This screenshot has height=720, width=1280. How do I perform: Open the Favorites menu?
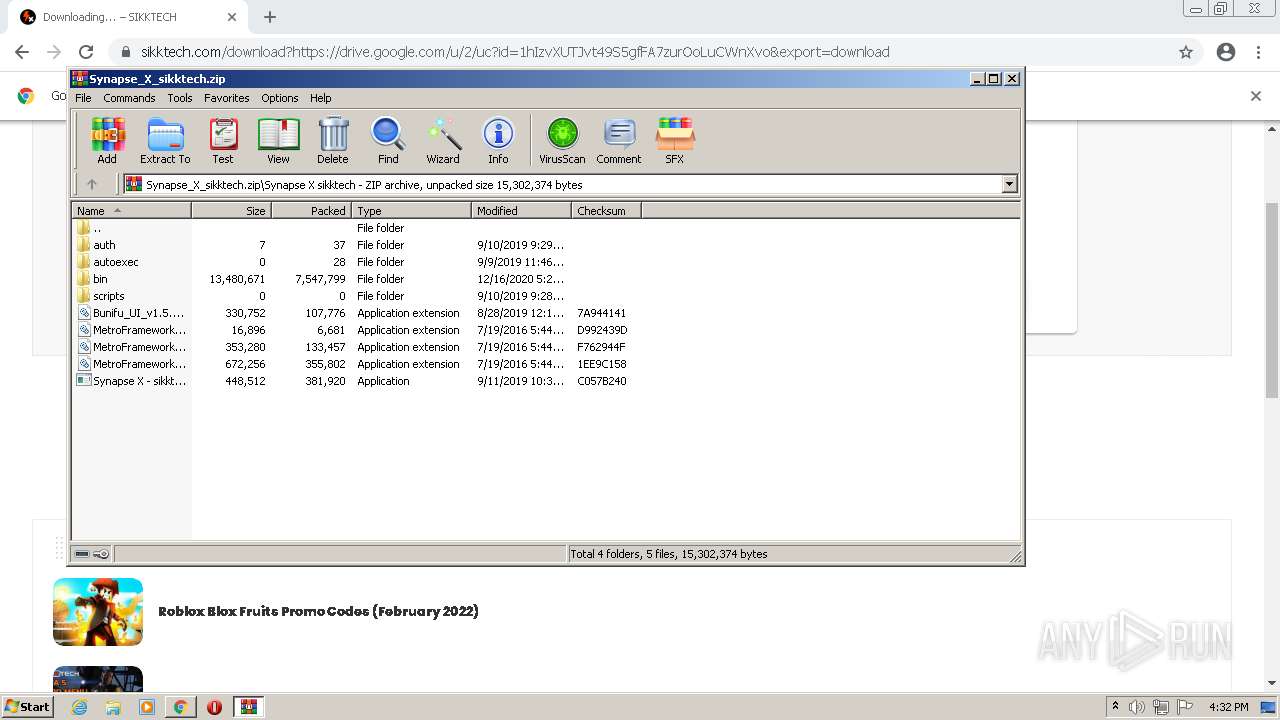coord(227,98)
